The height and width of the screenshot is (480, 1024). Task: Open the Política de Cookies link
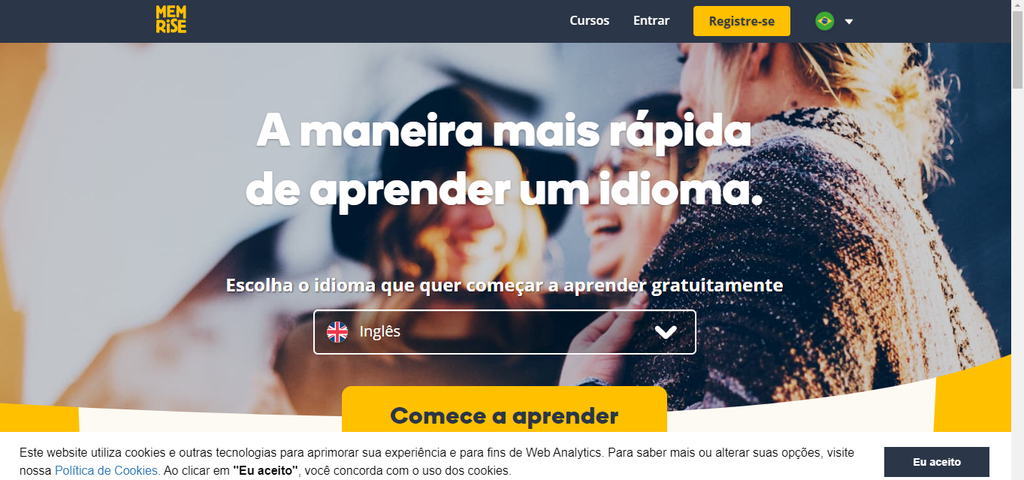click(106, 470)
